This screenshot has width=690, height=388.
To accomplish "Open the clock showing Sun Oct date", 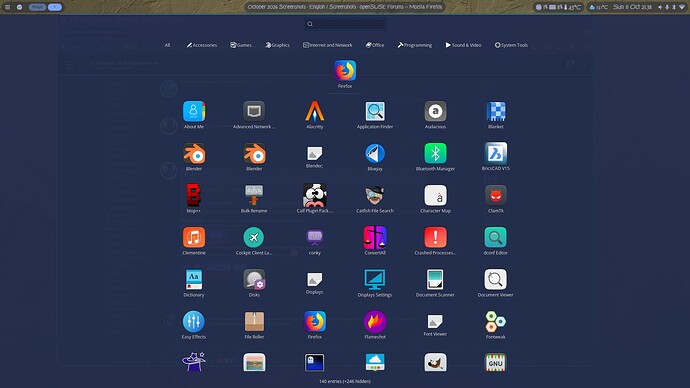I will coord(632,7).
